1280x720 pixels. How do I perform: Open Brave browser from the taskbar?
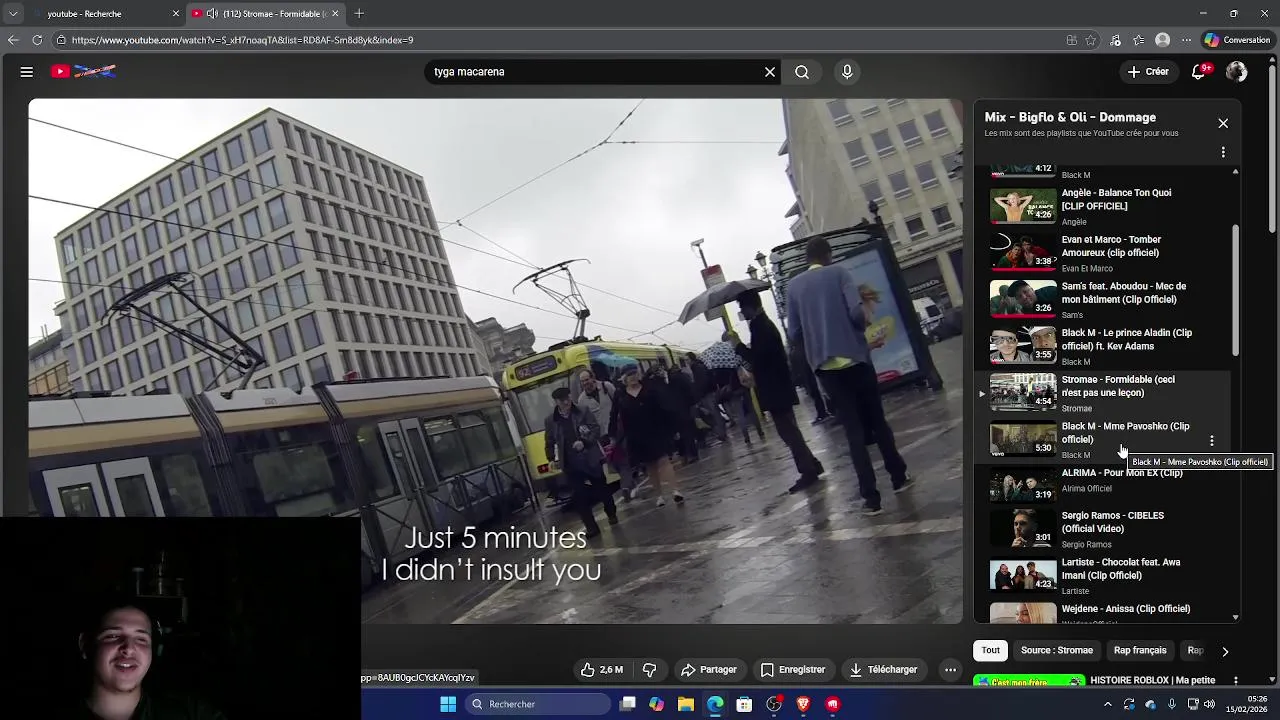[x=803, y=704]
